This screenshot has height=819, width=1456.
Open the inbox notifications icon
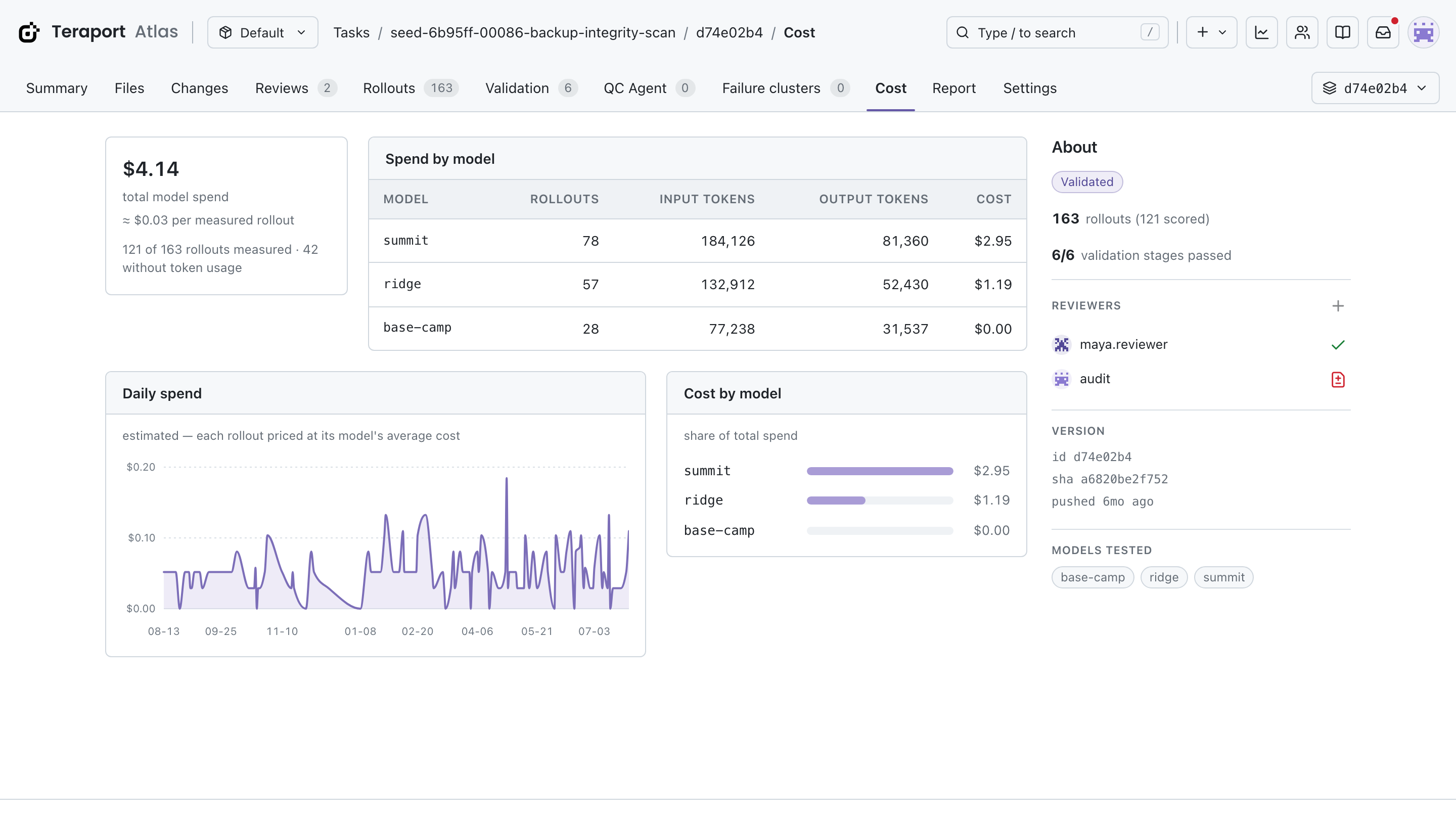coord(1383,32)
